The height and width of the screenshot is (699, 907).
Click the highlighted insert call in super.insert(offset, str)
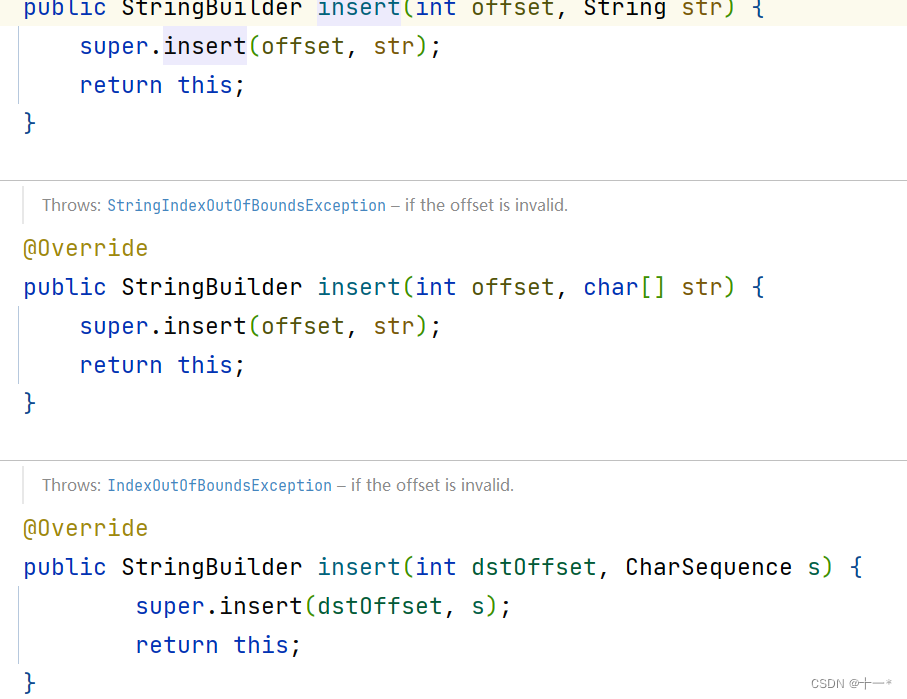coord(205,46)
